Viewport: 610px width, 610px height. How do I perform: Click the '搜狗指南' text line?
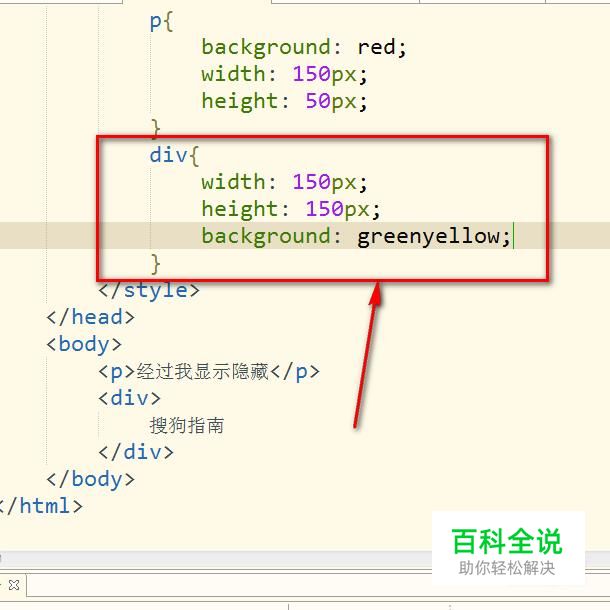pos(187,426)
